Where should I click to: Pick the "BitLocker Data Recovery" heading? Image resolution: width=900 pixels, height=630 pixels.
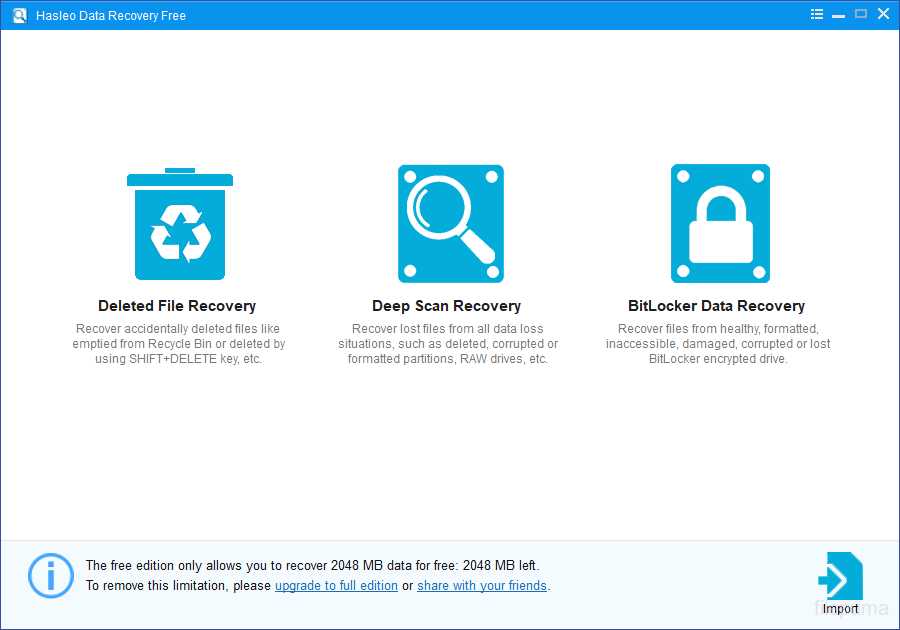point(716,306)
